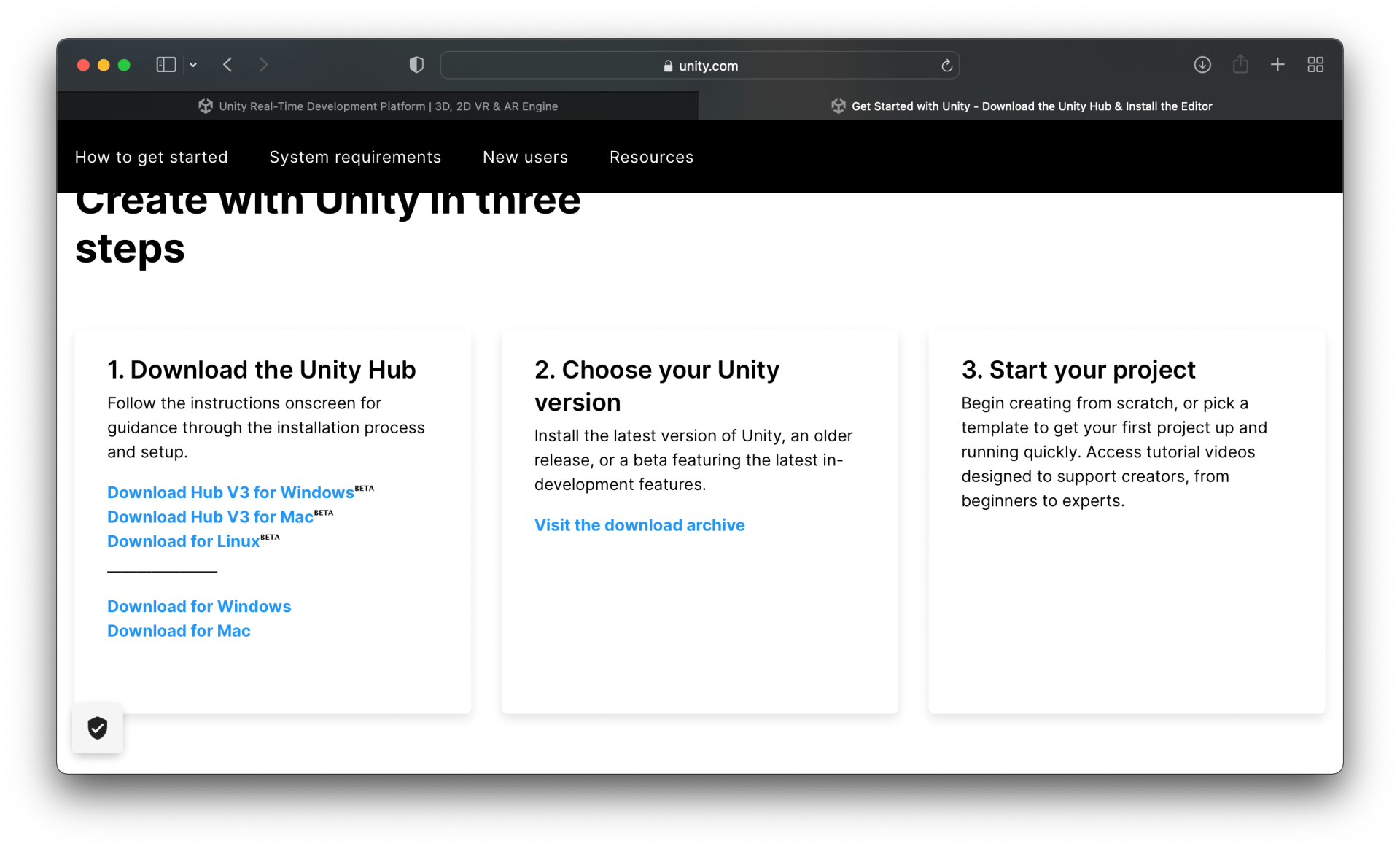This screenshot has height=849, width=1400.
Task: Download Hub V3 for Mac
Action: 209,517
